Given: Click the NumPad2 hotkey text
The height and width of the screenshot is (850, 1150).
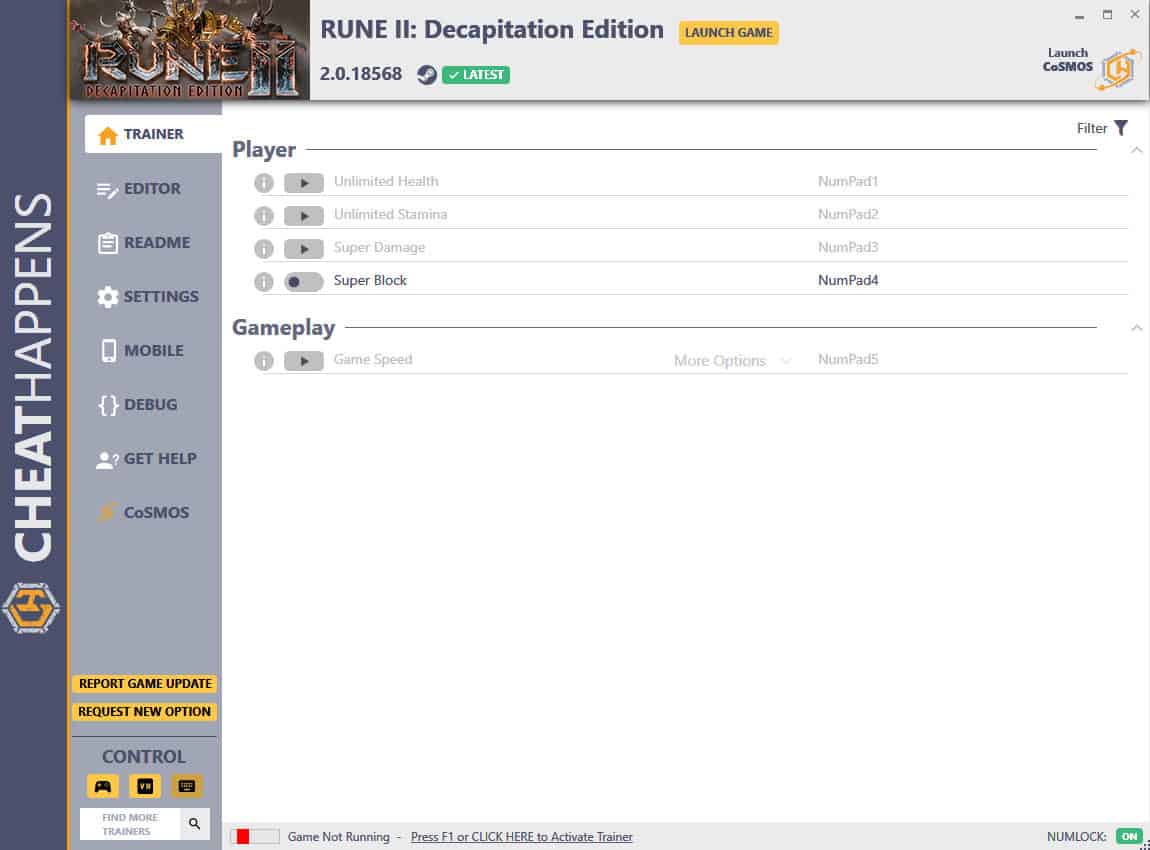Looking at the screenshot, I should point(848,214).
